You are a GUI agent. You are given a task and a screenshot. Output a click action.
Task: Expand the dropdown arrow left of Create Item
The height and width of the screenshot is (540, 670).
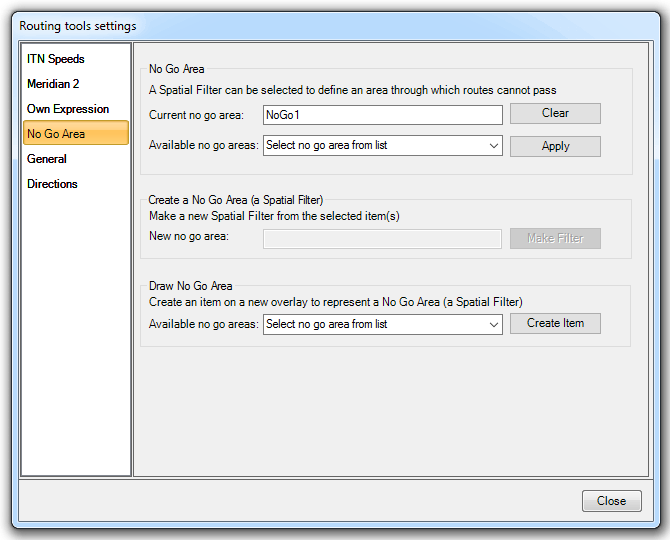(494, 324)
